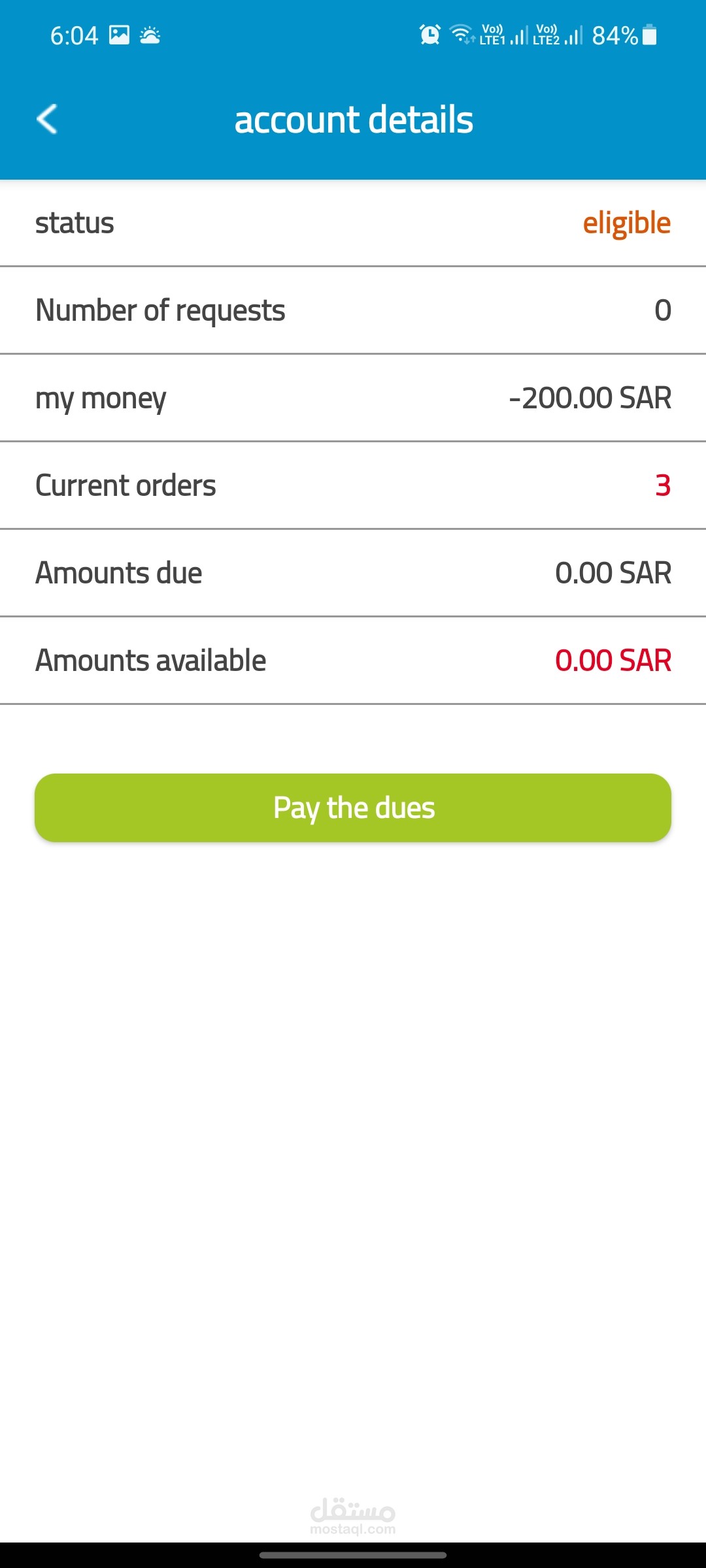Tap the -200.00 SAR balance value
The image size is (706, 1568).
(x=590, y=398)
